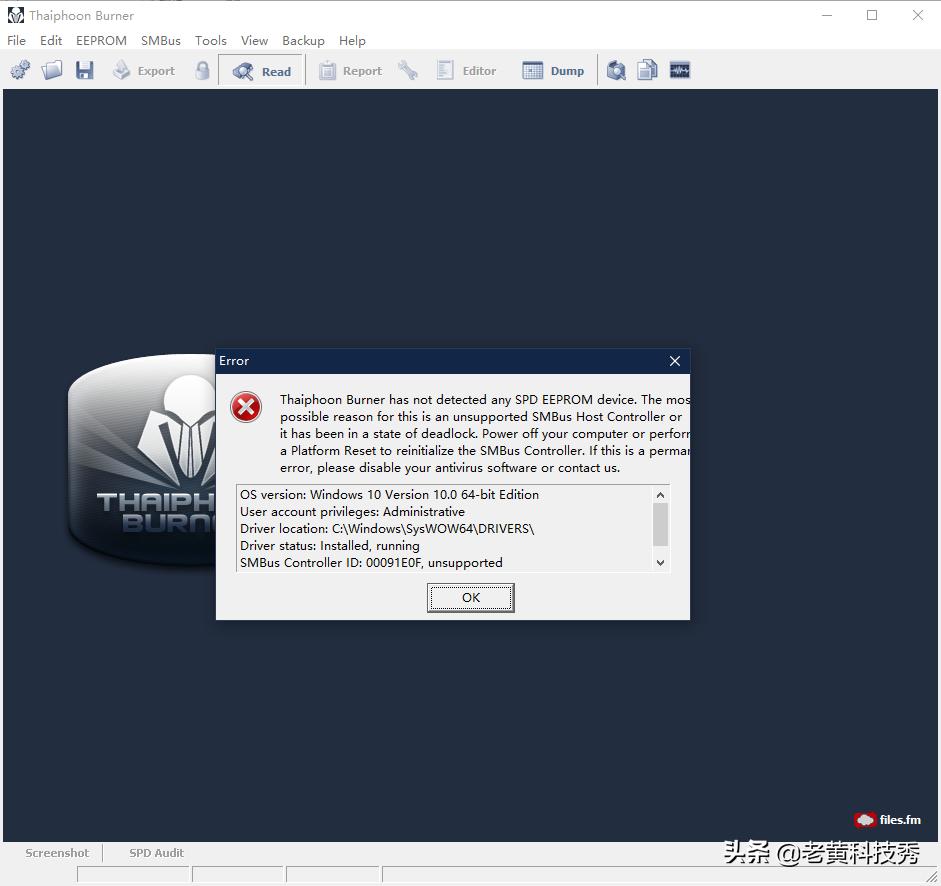941x886 pixels.
Task: Click the Export toolbar button
Action: tap(144, 71)
